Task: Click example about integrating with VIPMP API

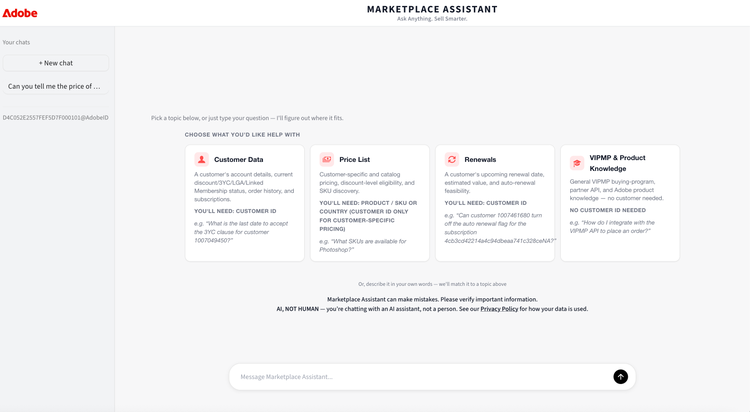Action: coord(612,227)
